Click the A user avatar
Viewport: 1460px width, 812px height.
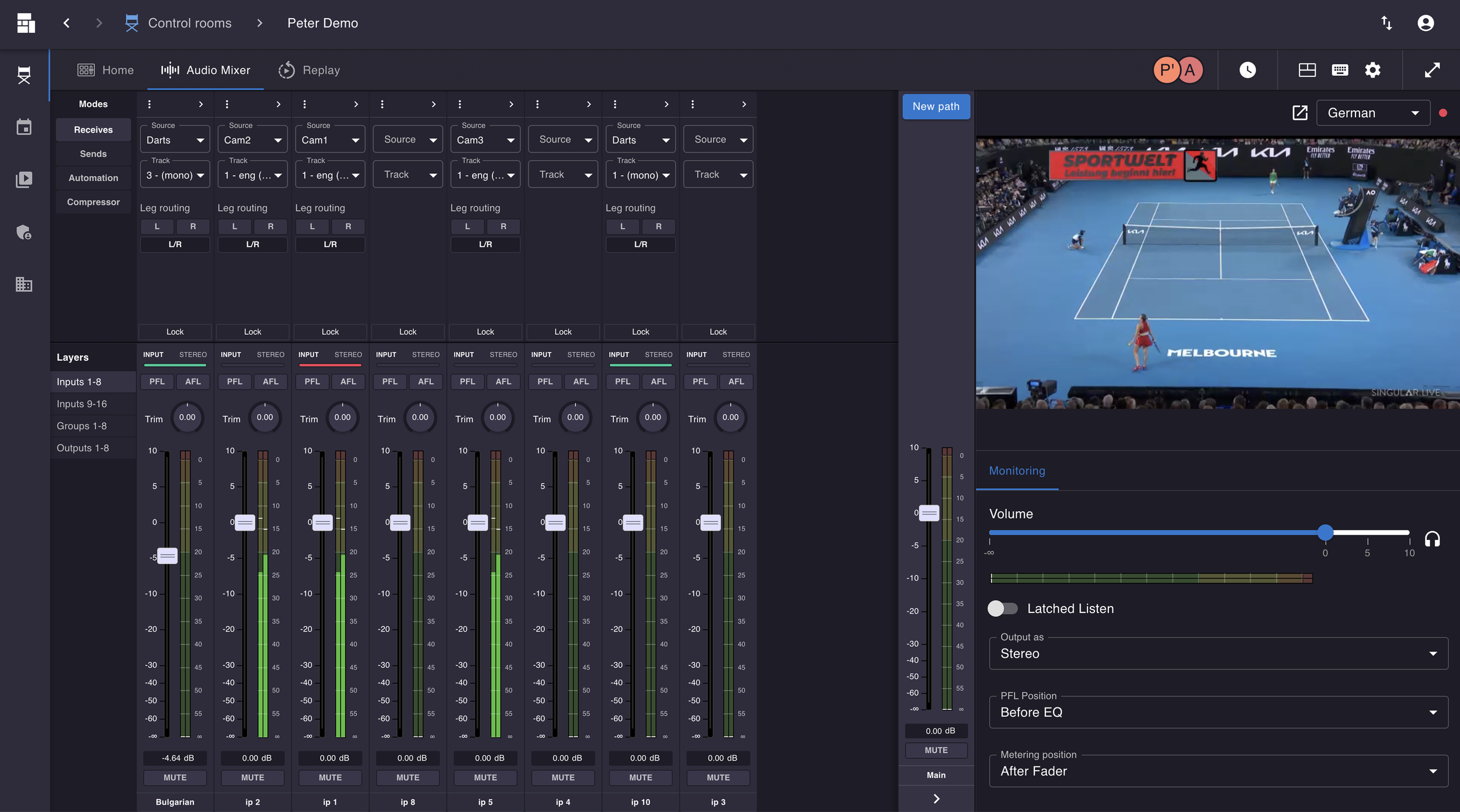tap(1190, 70)
